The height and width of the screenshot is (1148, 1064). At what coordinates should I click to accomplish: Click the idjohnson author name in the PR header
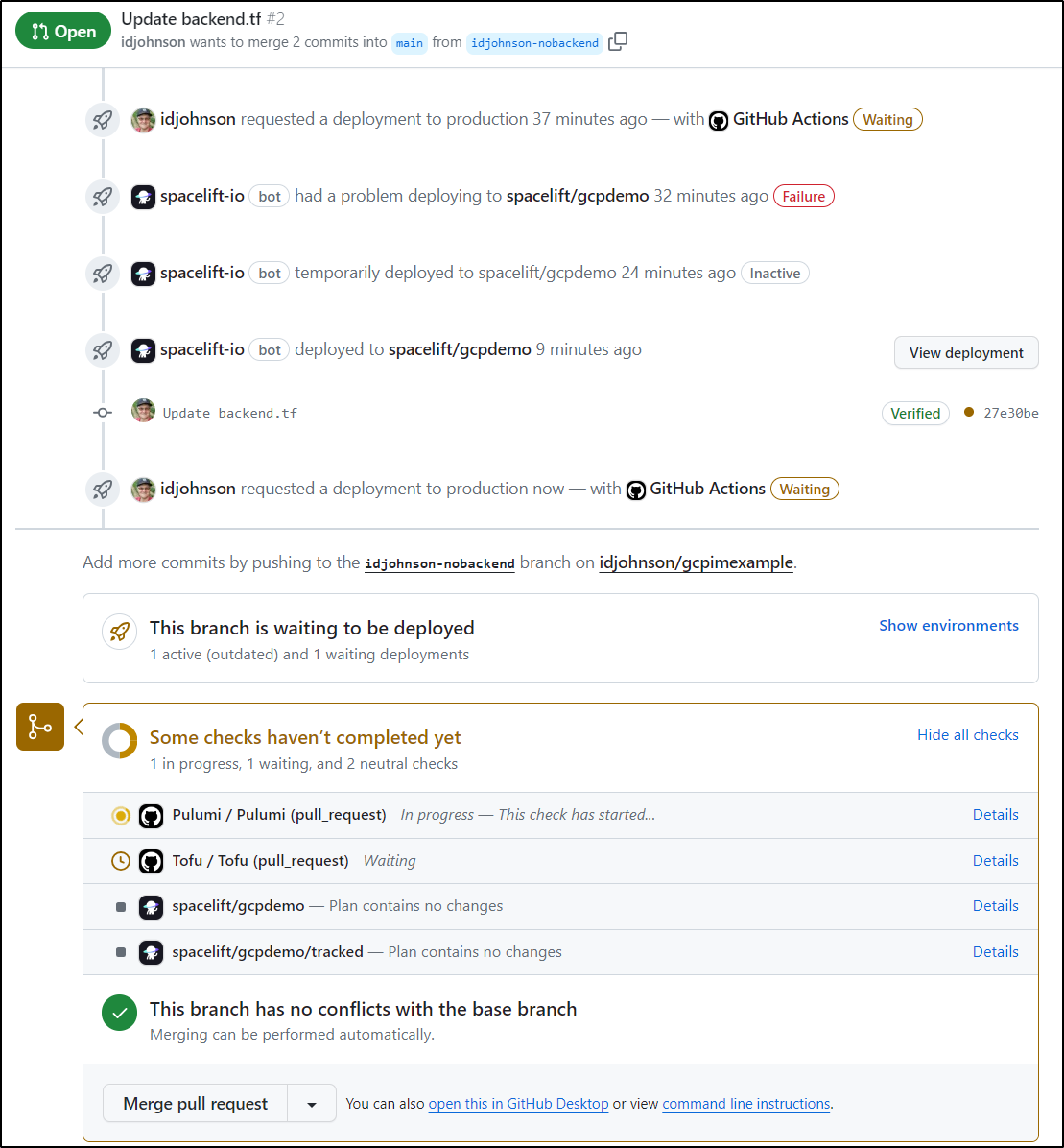[x=153, y=42]
